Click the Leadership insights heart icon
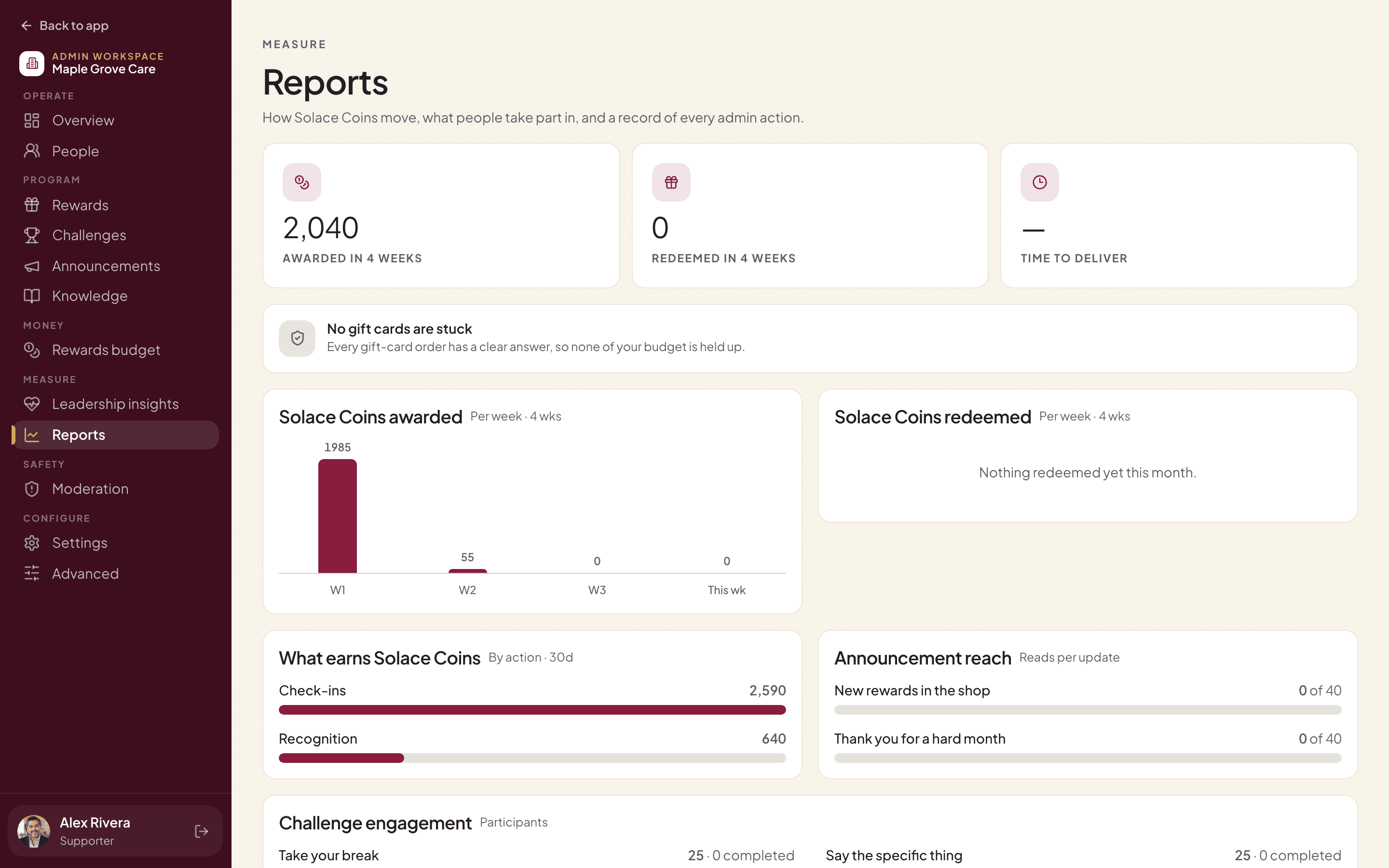The height and width of the screenshot is (868, 1389). 31,404
